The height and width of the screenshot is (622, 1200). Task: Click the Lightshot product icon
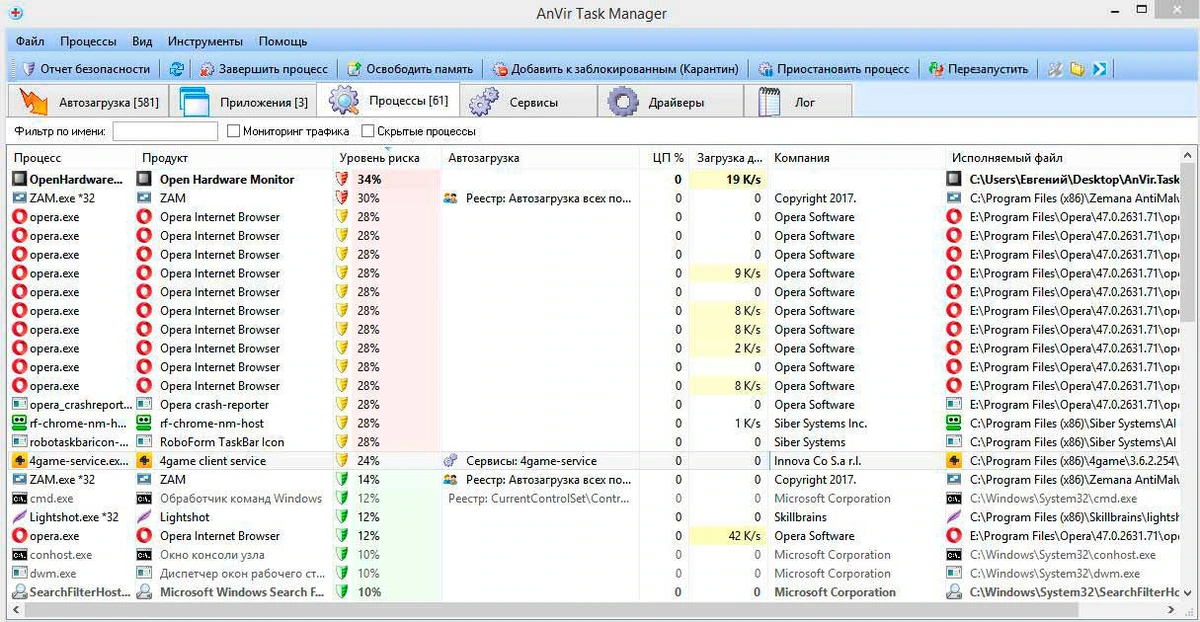coord(144,517)
